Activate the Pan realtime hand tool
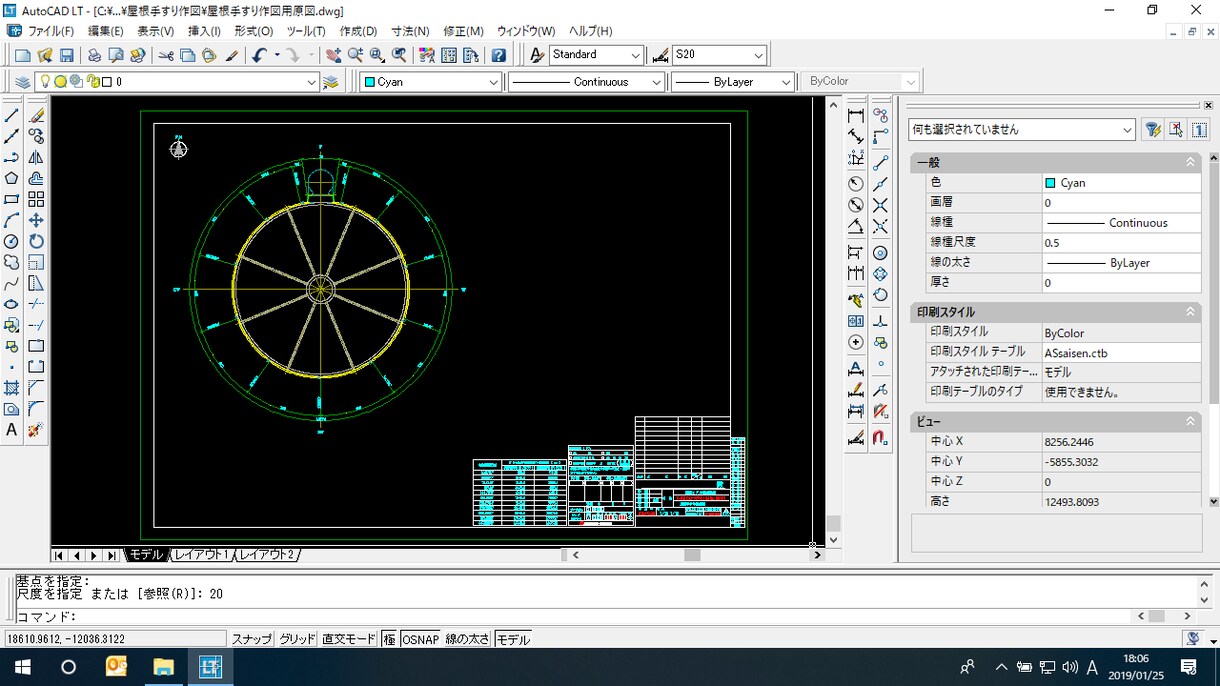This screenshot has height=686, width=1220. click(x=333, y=55)
